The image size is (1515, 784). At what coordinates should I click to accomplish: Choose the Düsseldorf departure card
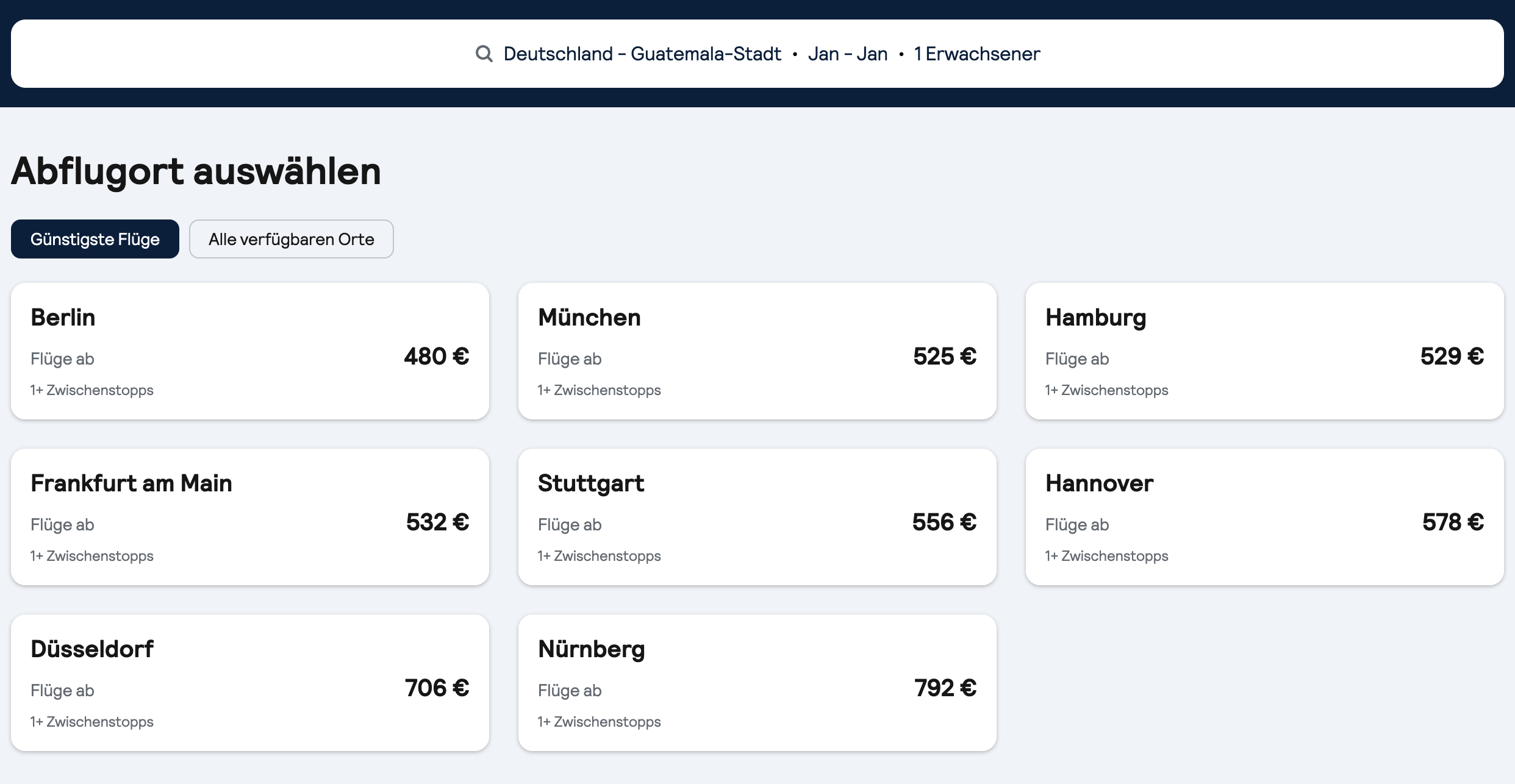pos(249,682)
